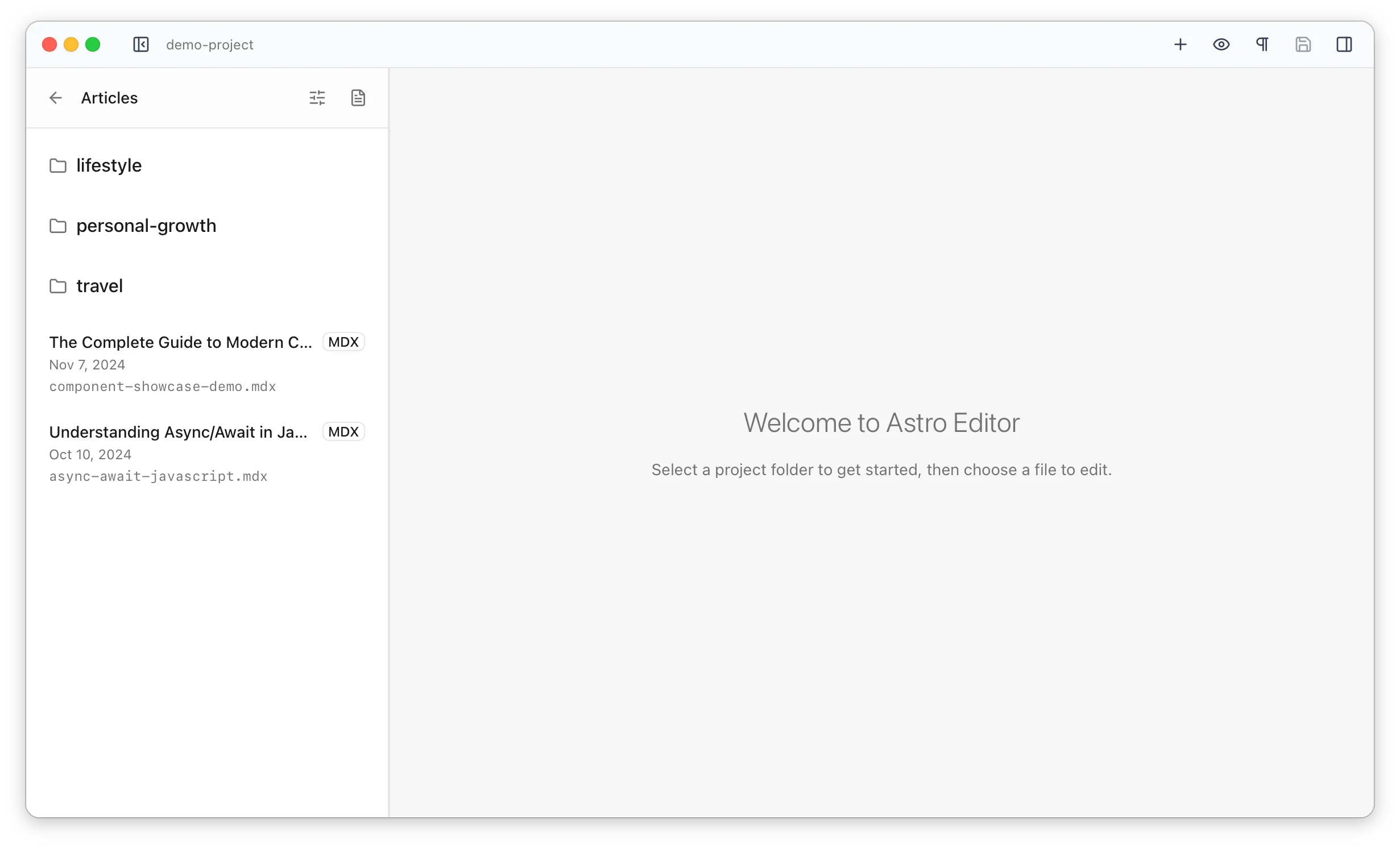Screen dimensions: 1400x848
Task: Open the lifestyle folder
Action: point(207,165)
